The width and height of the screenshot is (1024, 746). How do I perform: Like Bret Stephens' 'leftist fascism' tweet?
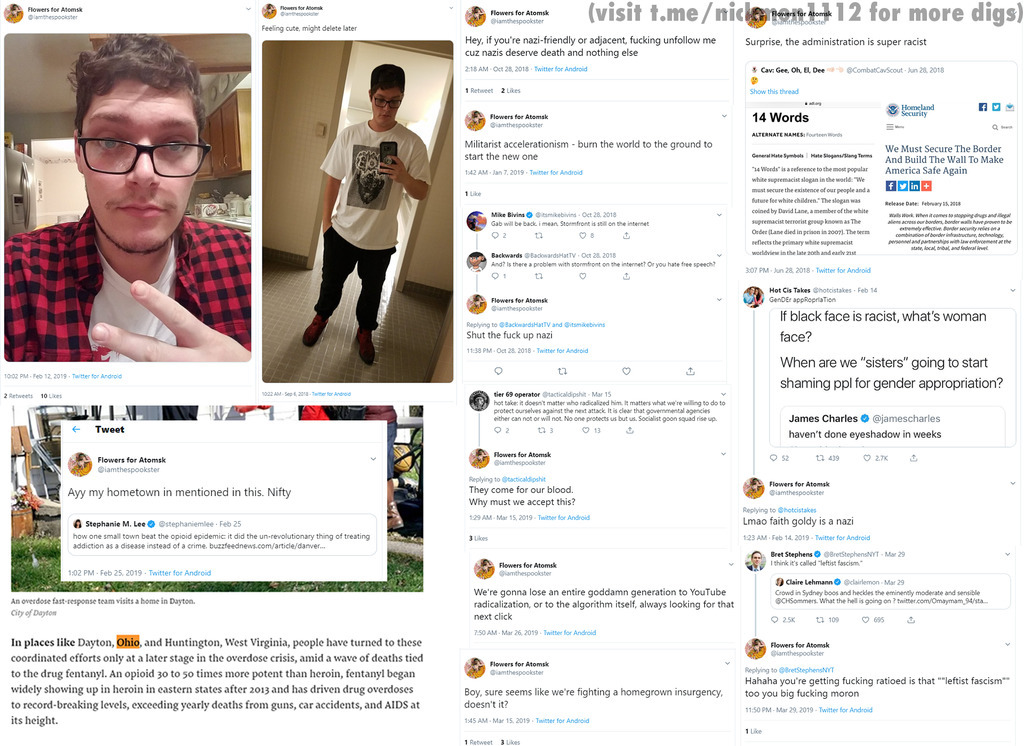coord(866,619)
